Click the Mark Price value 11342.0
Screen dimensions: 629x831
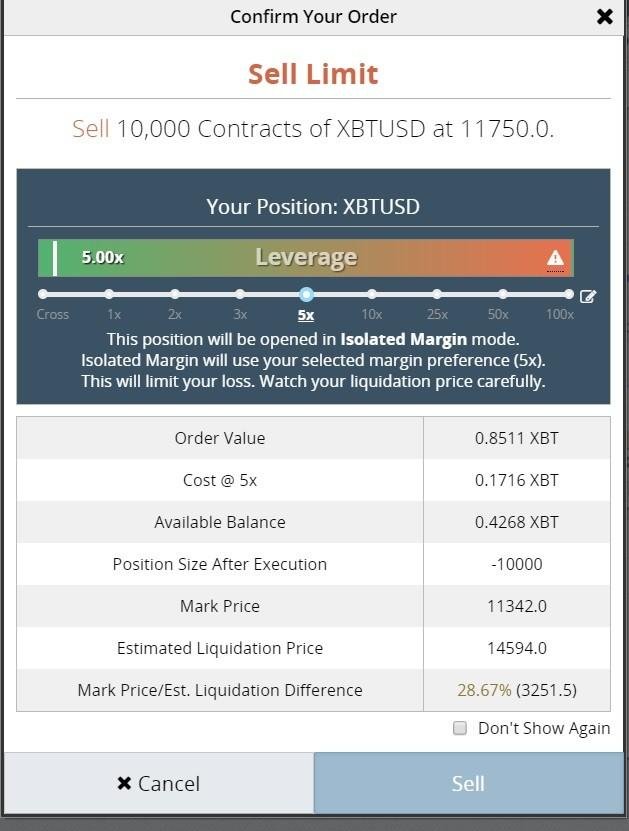point(516,606)
